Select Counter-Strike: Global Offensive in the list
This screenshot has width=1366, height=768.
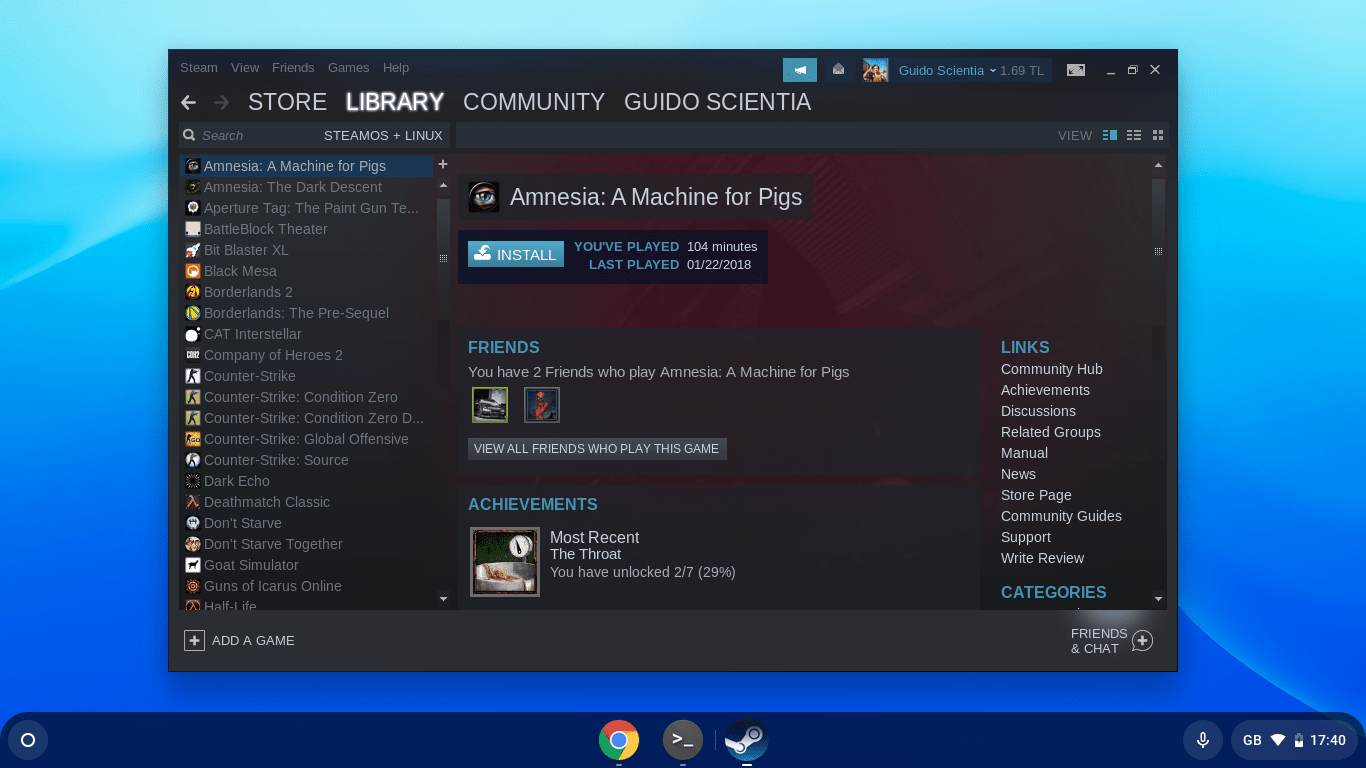tap(308, 439)
